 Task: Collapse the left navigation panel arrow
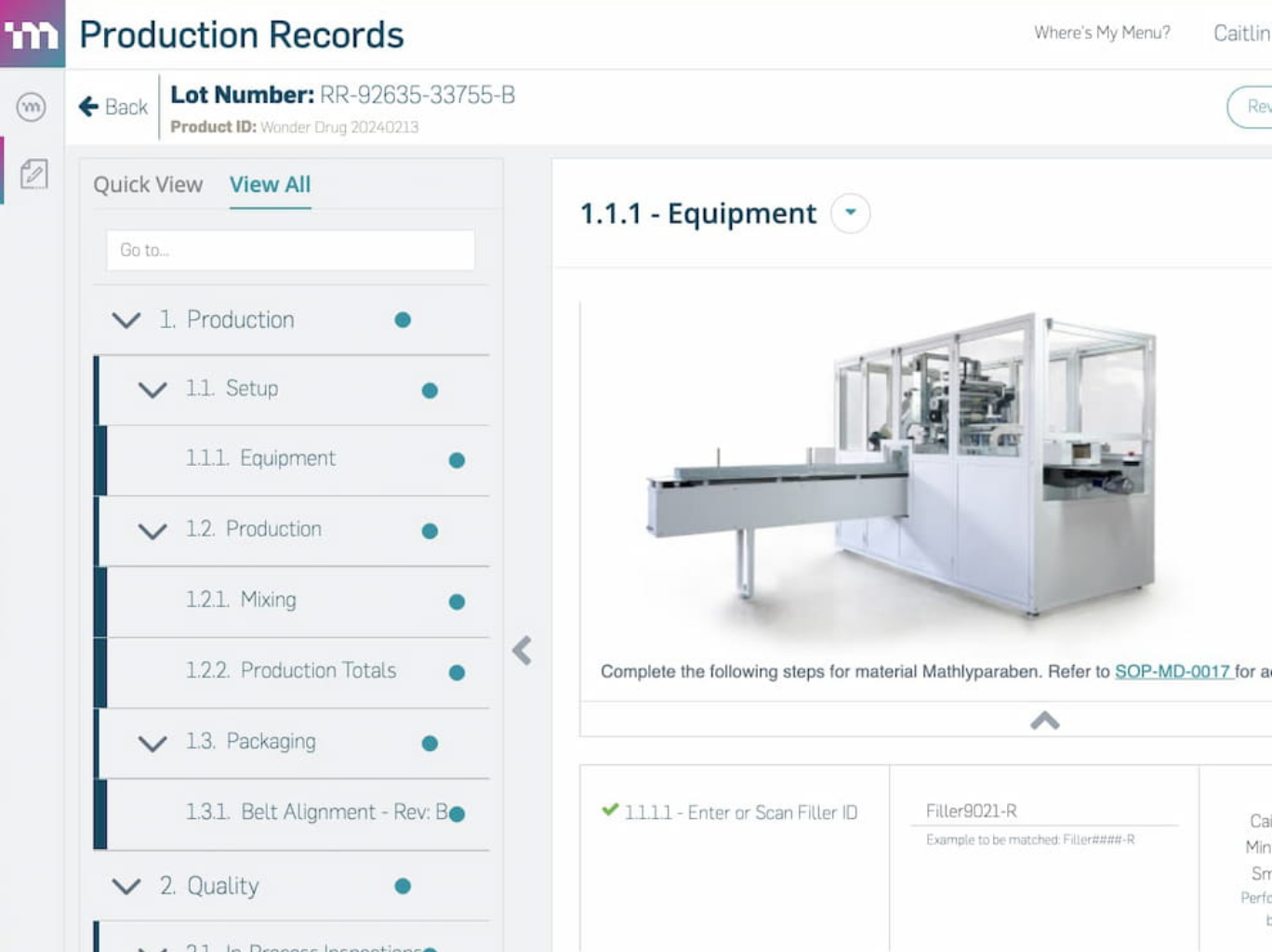tap(522, 651)
